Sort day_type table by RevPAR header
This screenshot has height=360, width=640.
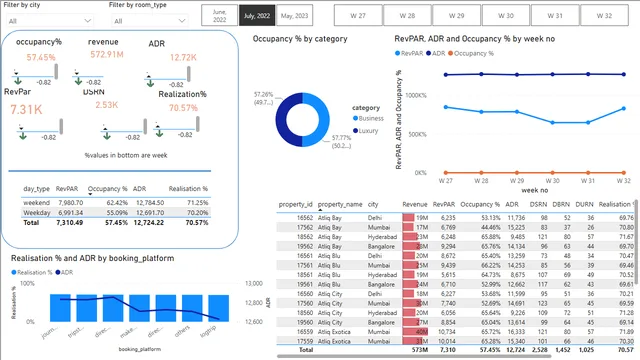pos(67,189)
